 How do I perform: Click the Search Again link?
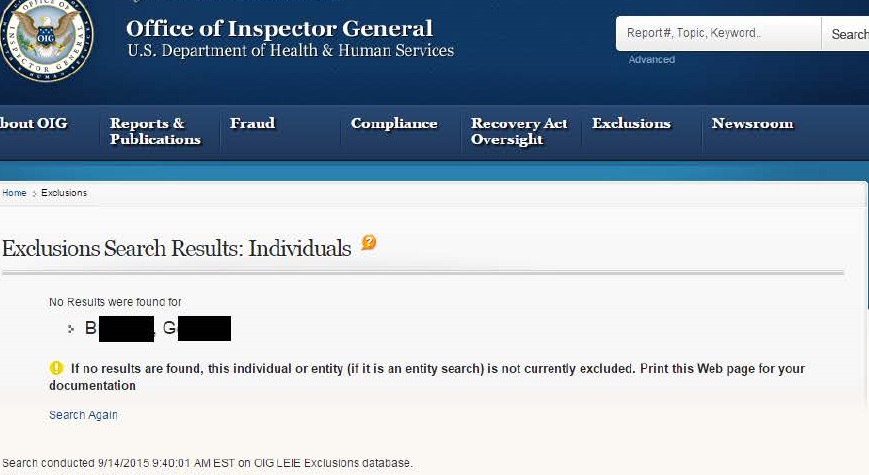coord(83,415)
